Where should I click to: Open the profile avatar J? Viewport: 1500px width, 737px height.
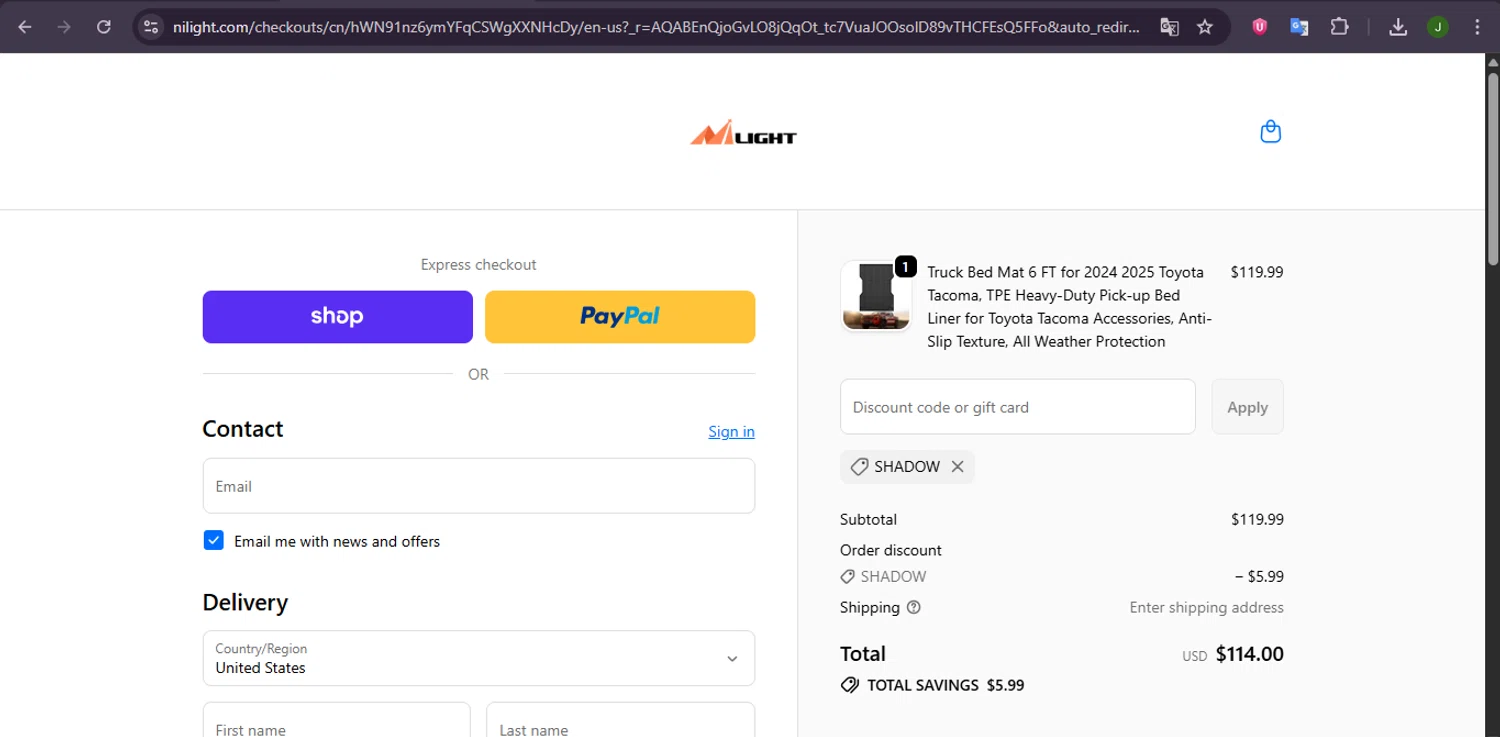[x=1438, y=27]
